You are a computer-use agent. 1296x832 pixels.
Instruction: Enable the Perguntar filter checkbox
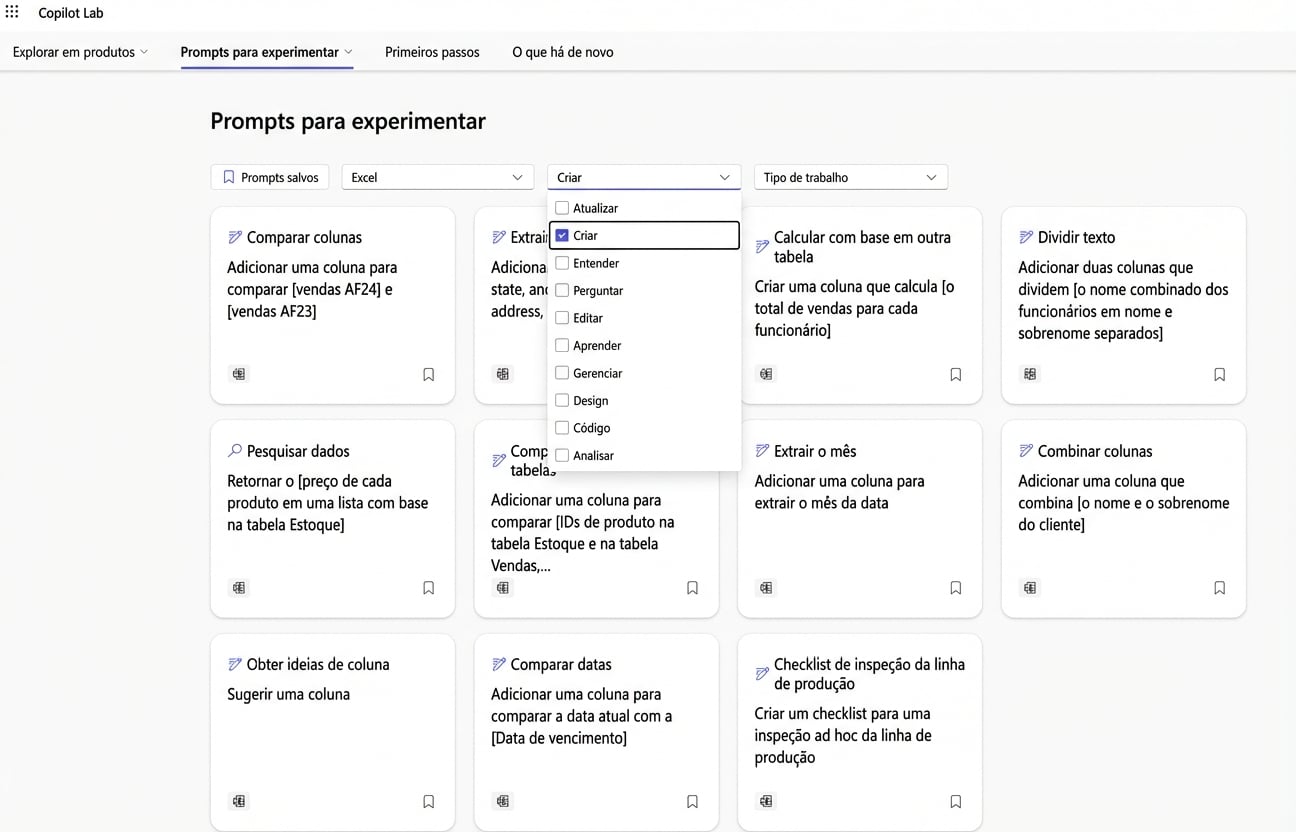point(562,290)
